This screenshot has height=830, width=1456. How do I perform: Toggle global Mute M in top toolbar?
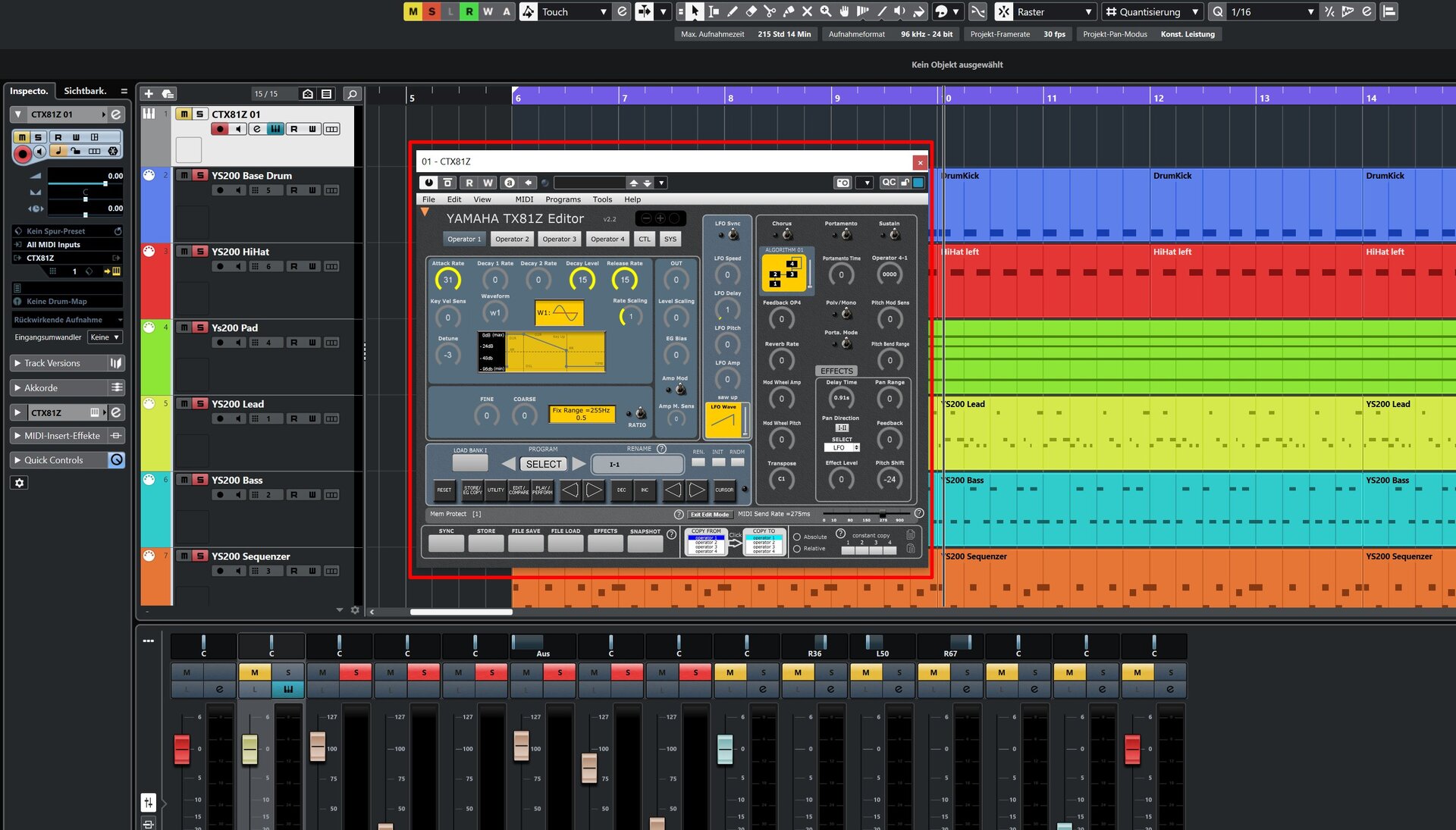pyautogui.click(x=413, y=11)
